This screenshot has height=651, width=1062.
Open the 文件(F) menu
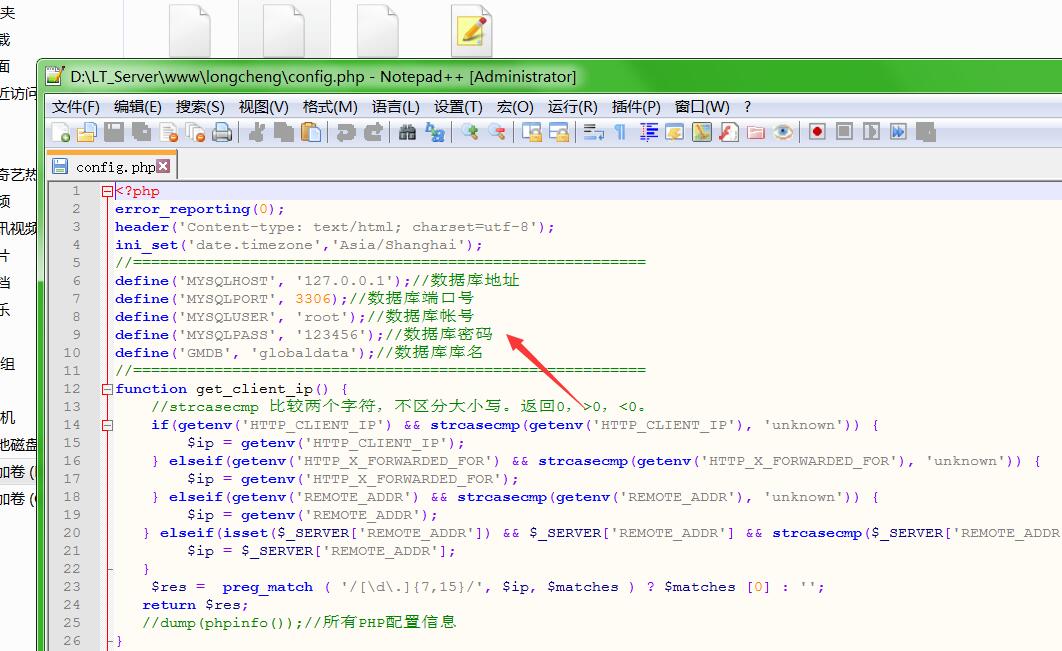(x=76, y=106)
